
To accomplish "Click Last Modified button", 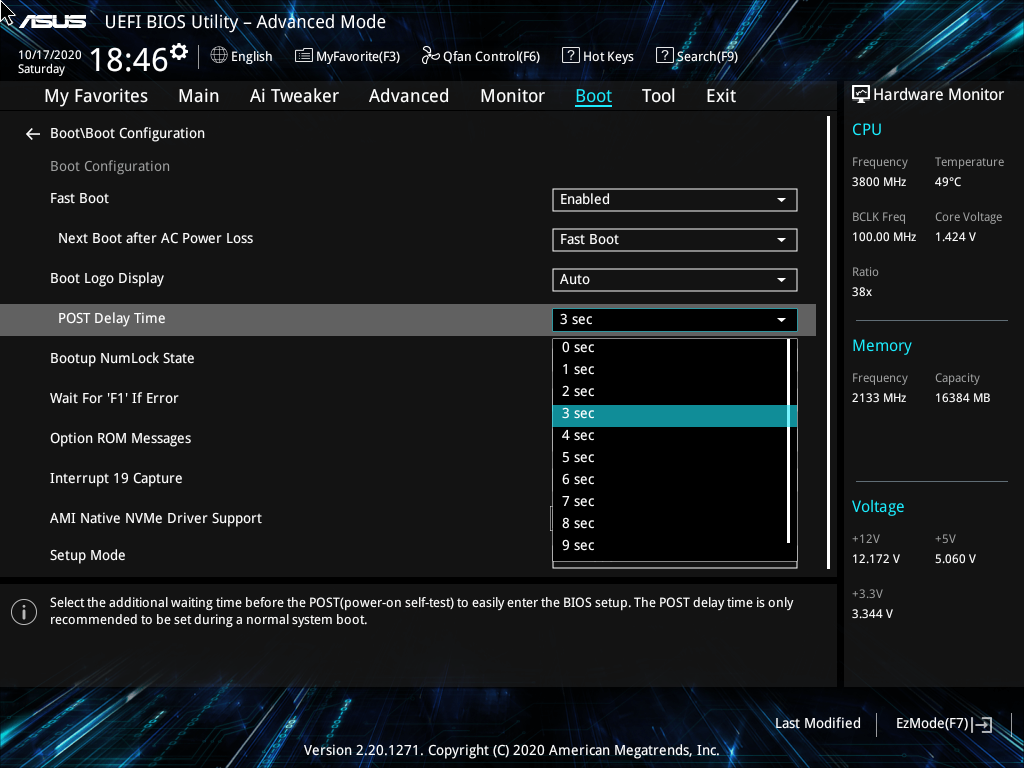I will pyautogui.click(x=818, y=724).
